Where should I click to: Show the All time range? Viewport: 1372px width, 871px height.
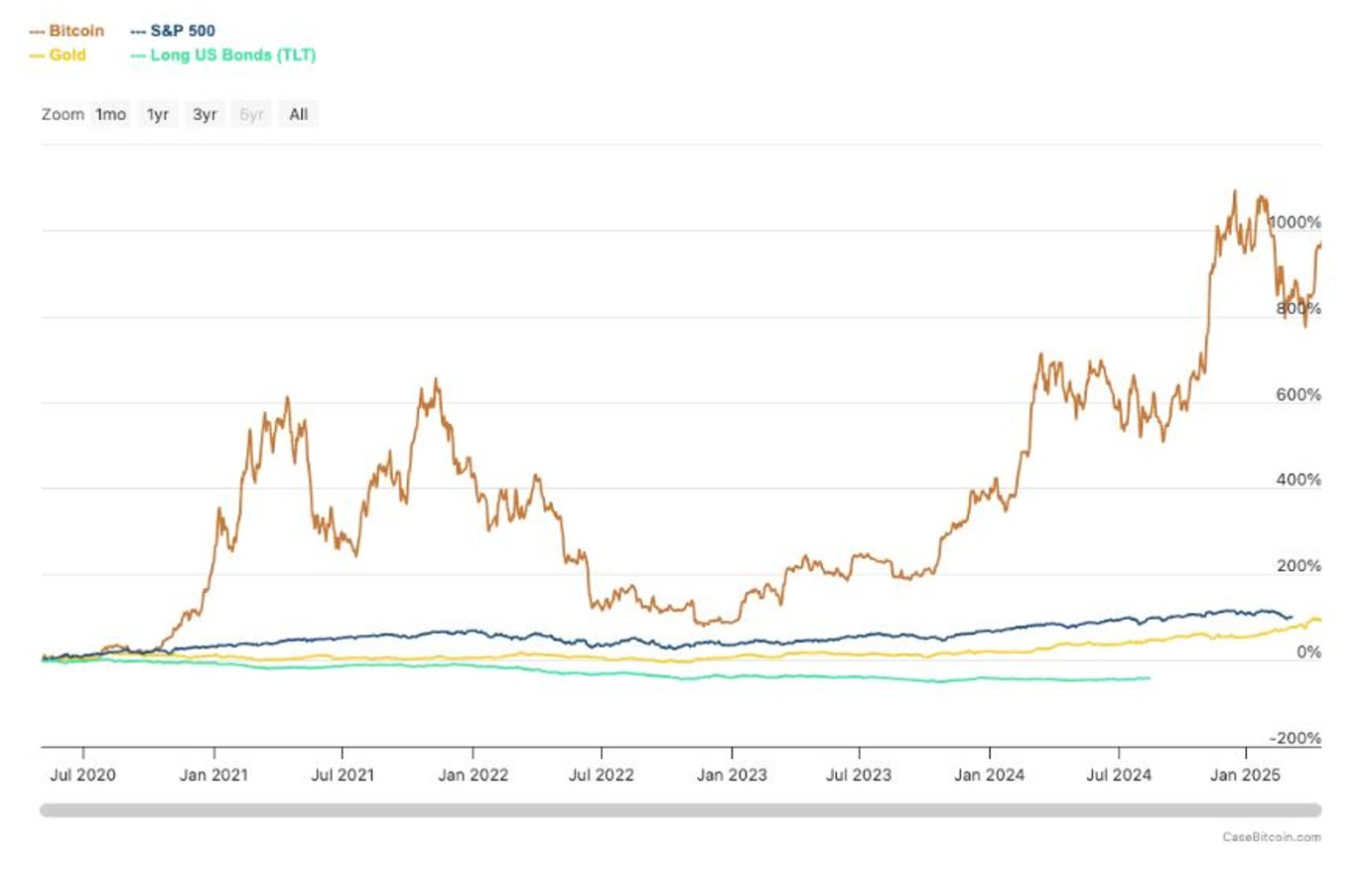tap(298, 115)
